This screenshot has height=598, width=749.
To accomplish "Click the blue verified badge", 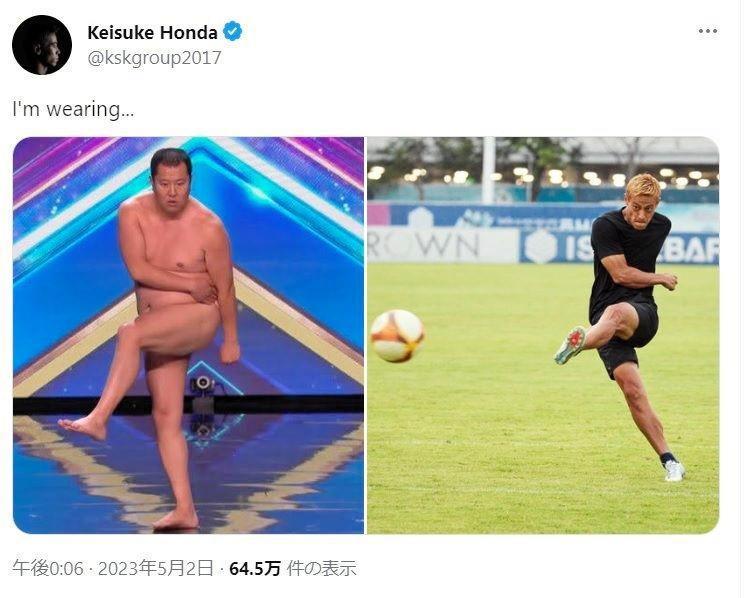I will coord(233,32).
